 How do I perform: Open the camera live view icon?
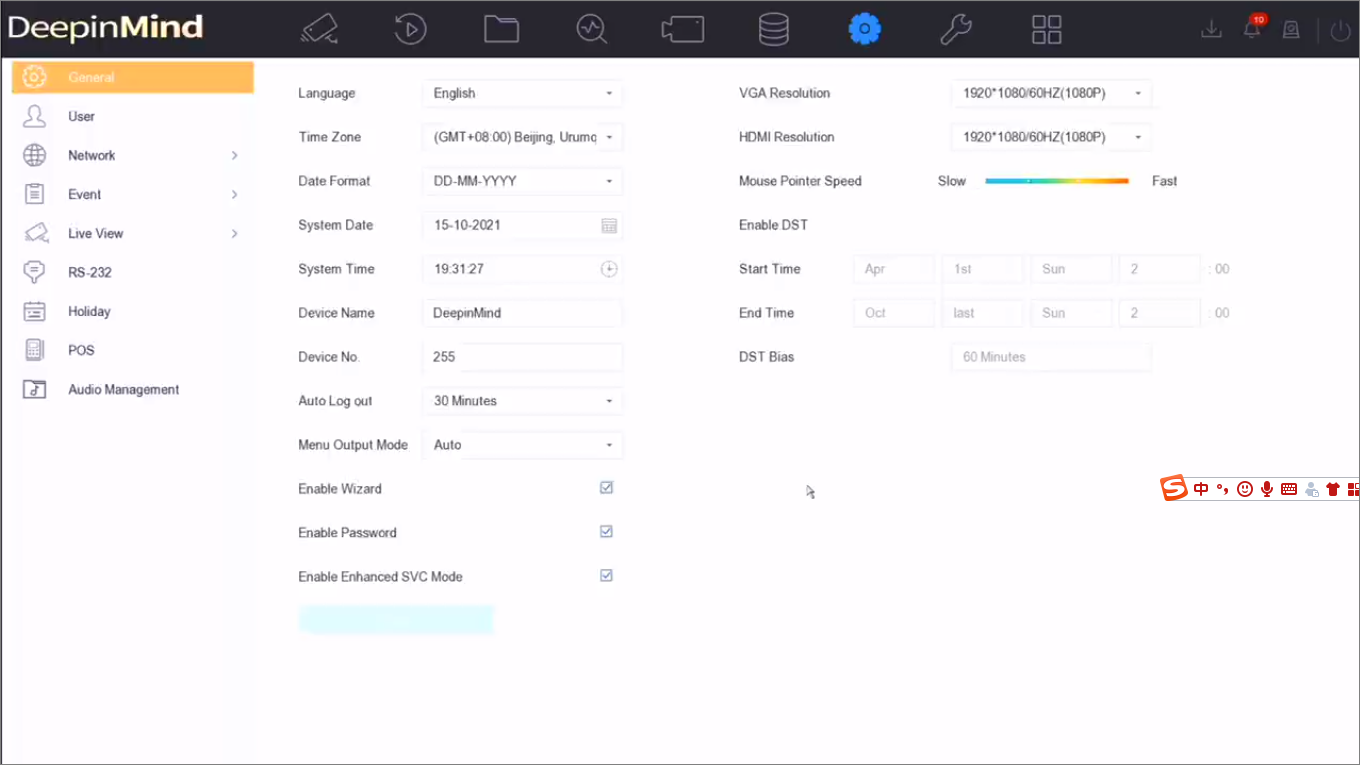coord(319,29)
